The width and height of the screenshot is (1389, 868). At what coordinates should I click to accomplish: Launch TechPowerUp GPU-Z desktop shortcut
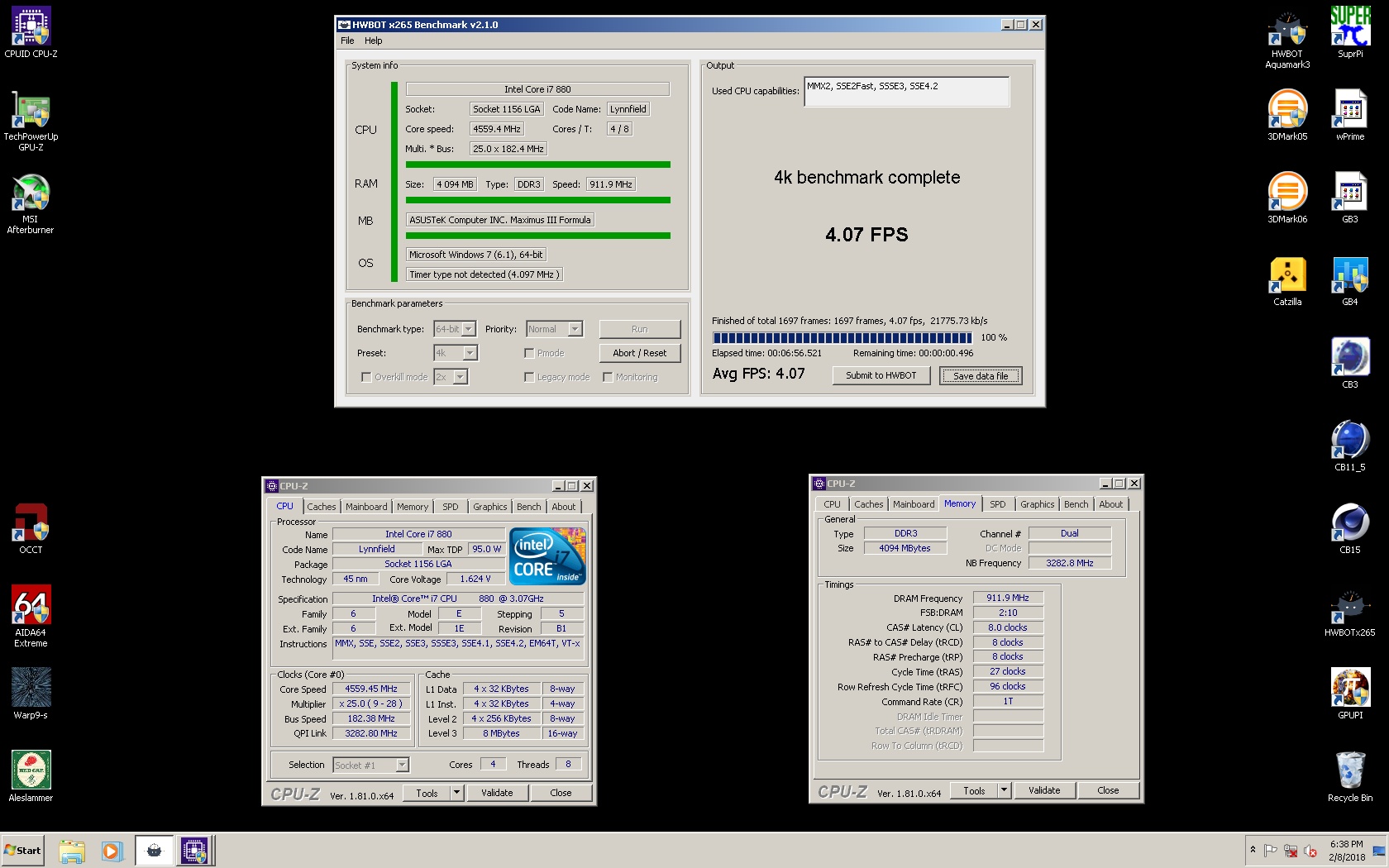coord(31,121)
